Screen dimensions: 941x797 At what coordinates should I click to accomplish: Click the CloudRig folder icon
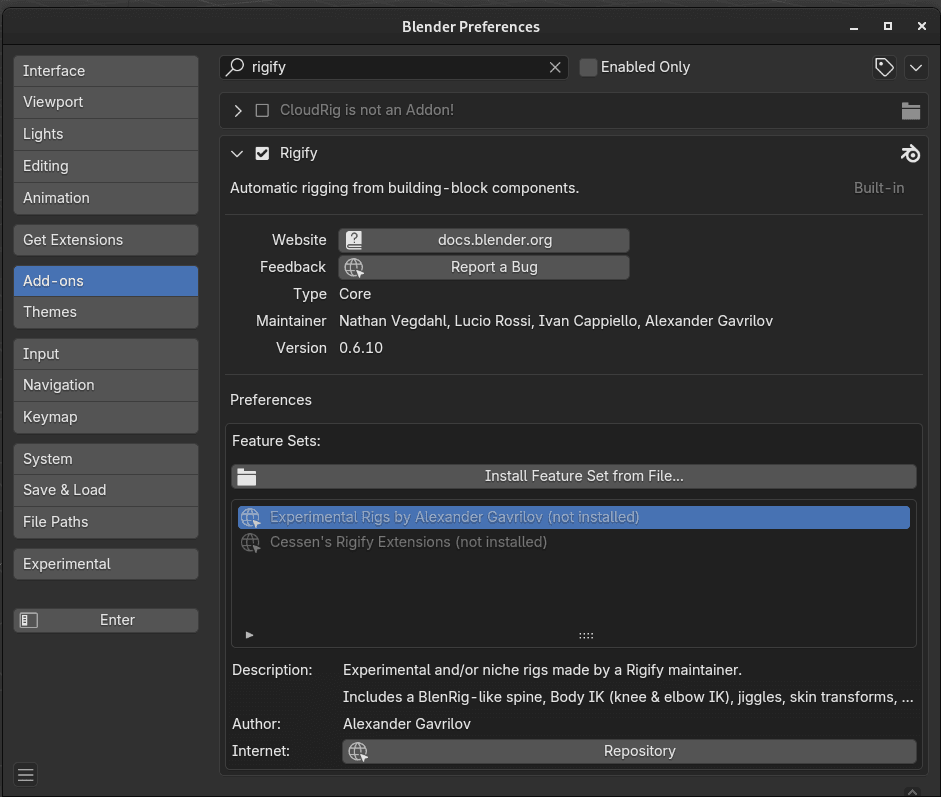pos(910,110)
